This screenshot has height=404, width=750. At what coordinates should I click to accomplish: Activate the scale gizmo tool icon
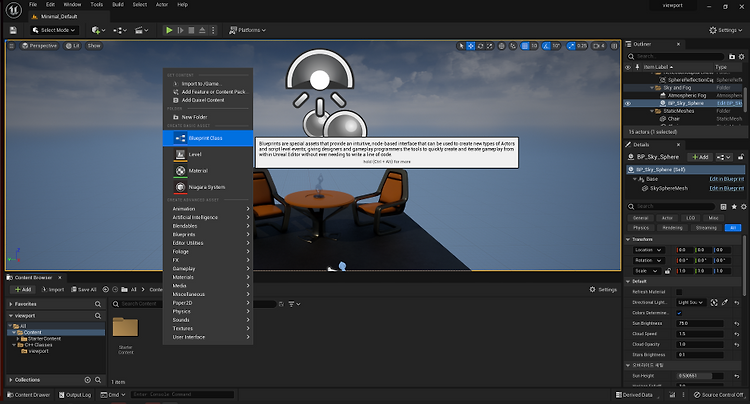coord(489,46)
